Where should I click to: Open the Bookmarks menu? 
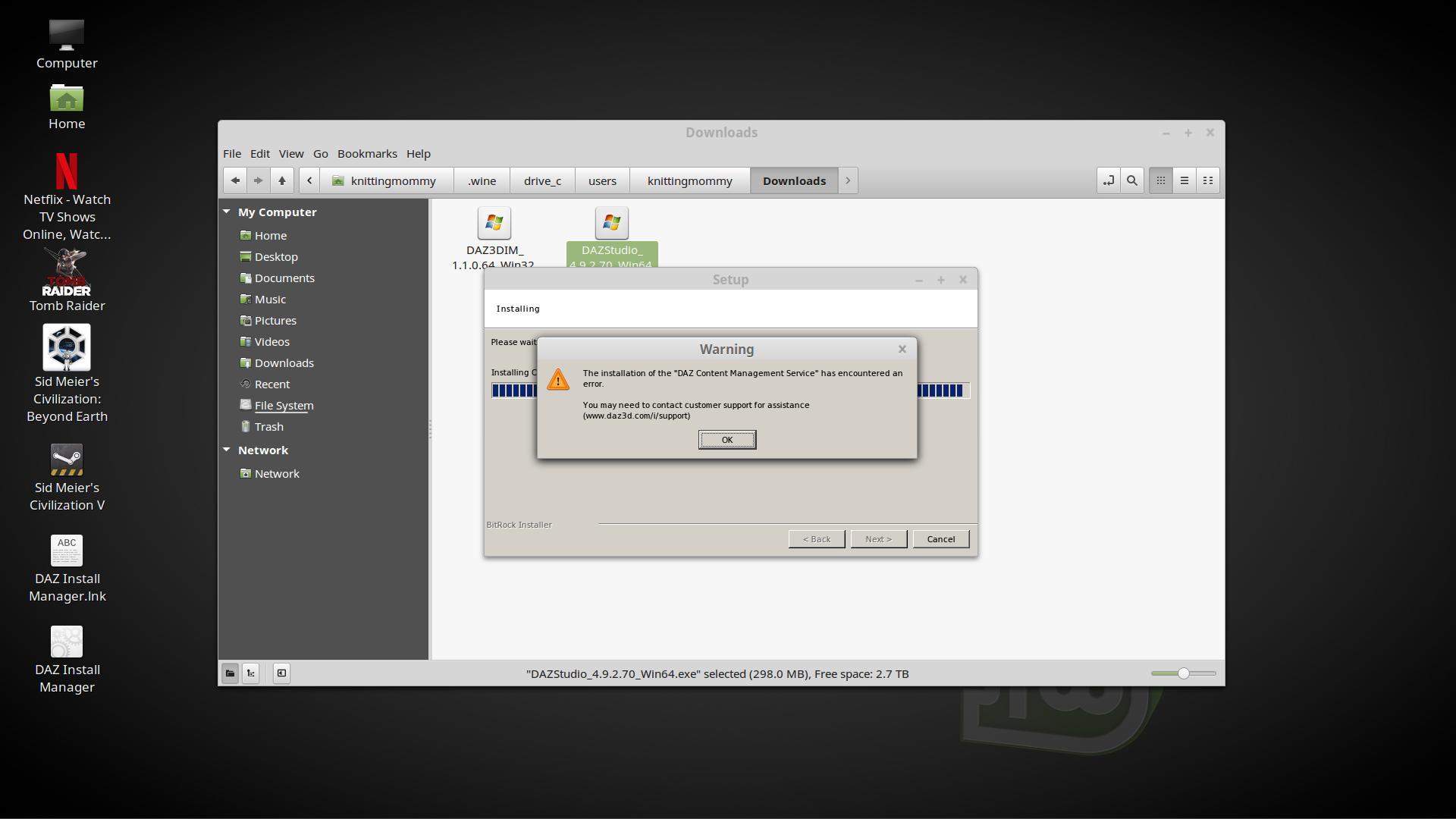367,154
